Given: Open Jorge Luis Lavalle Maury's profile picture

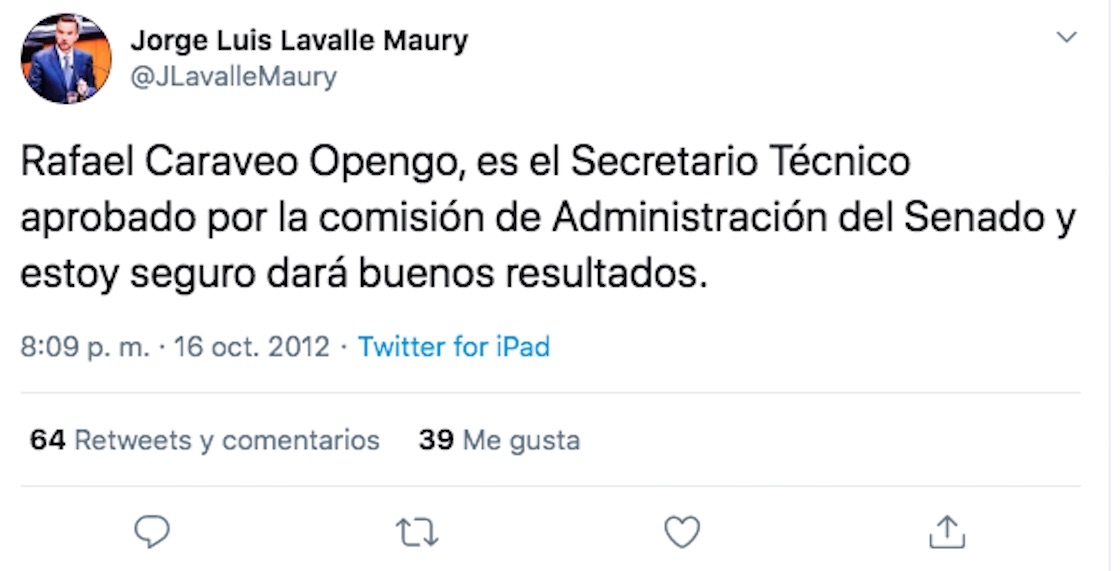Looking at the screenshot, I should tap(66, 59).
